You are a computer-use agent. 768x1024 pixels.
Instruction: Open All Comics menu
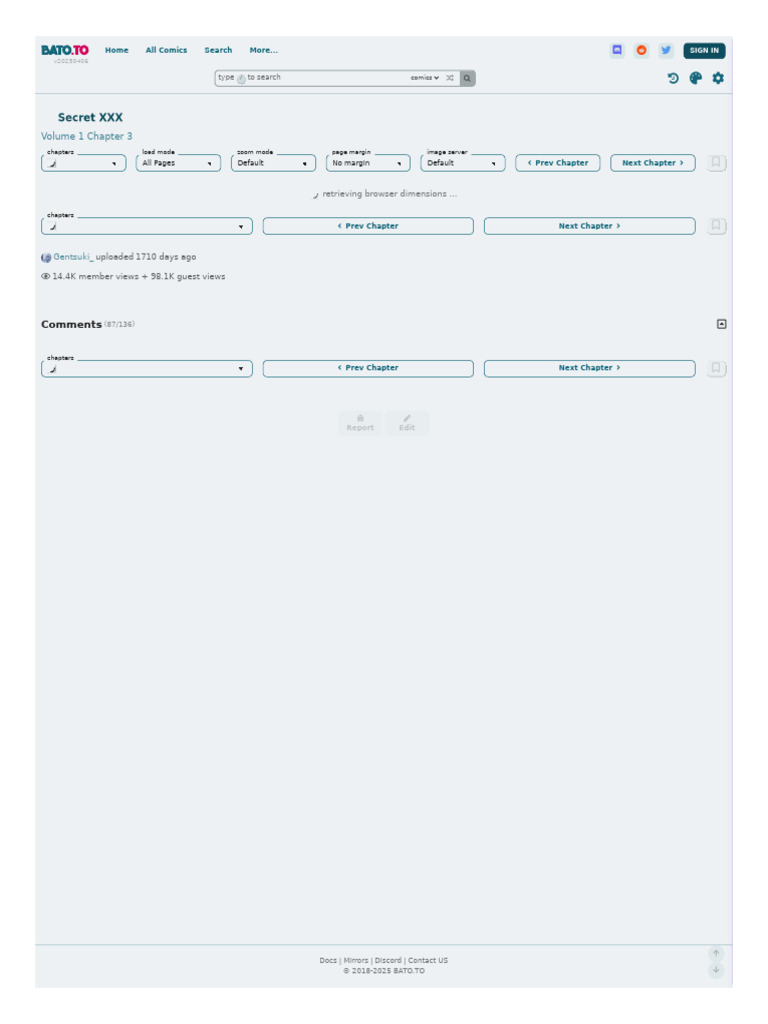pyautogui.click(x=166, y=50)
